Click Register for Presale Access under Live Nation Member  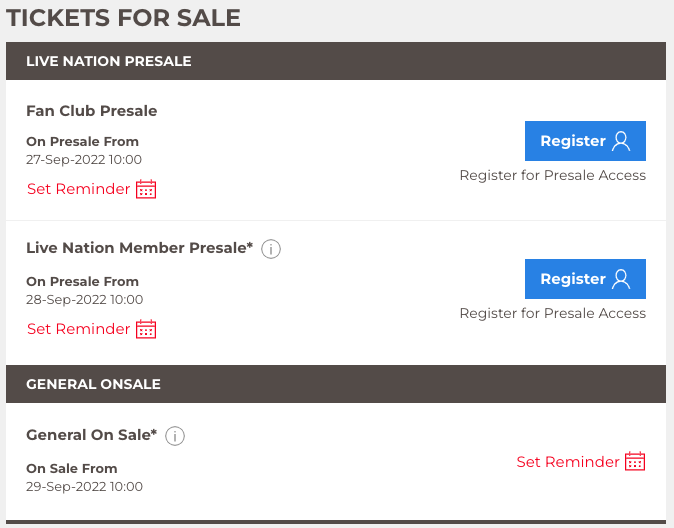click(552, 313)
